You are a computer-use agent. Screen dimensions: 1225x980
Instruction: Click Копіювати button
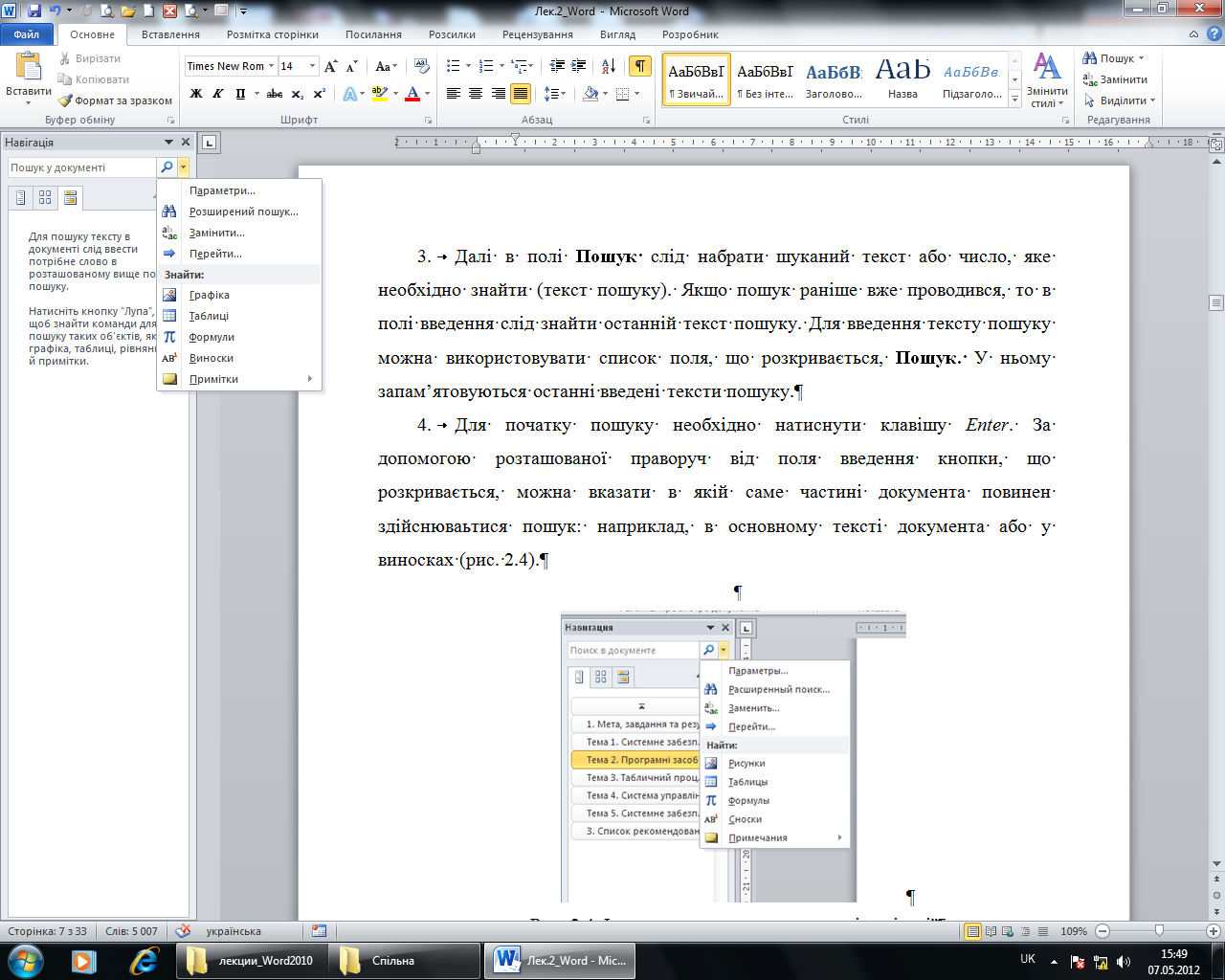(x=93, y=79)
